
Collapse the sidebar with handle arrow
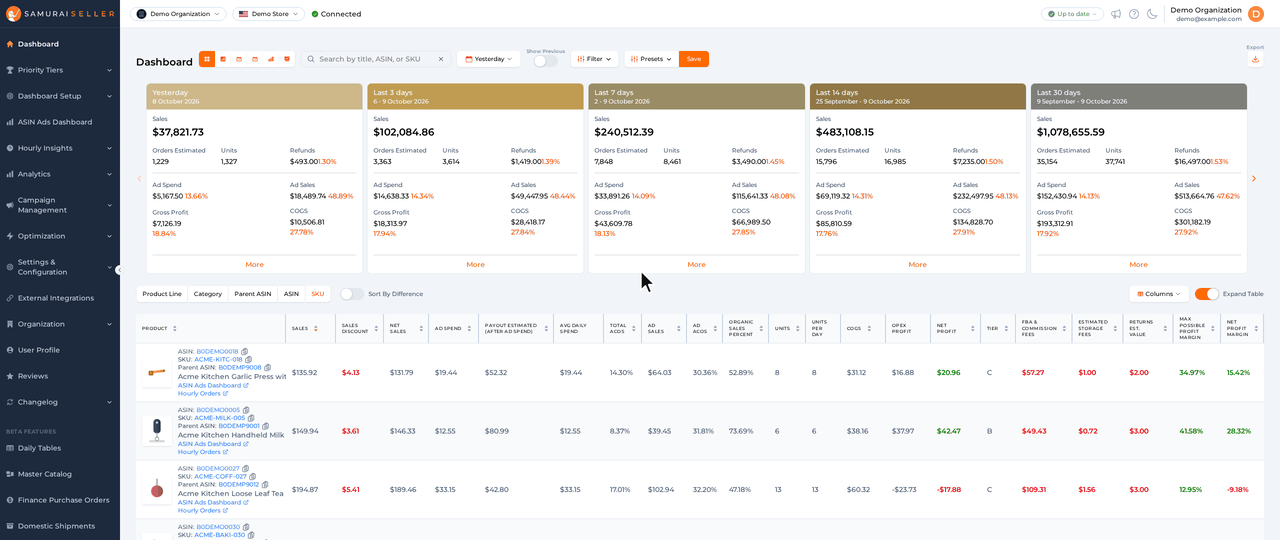[x=118, y=270]
